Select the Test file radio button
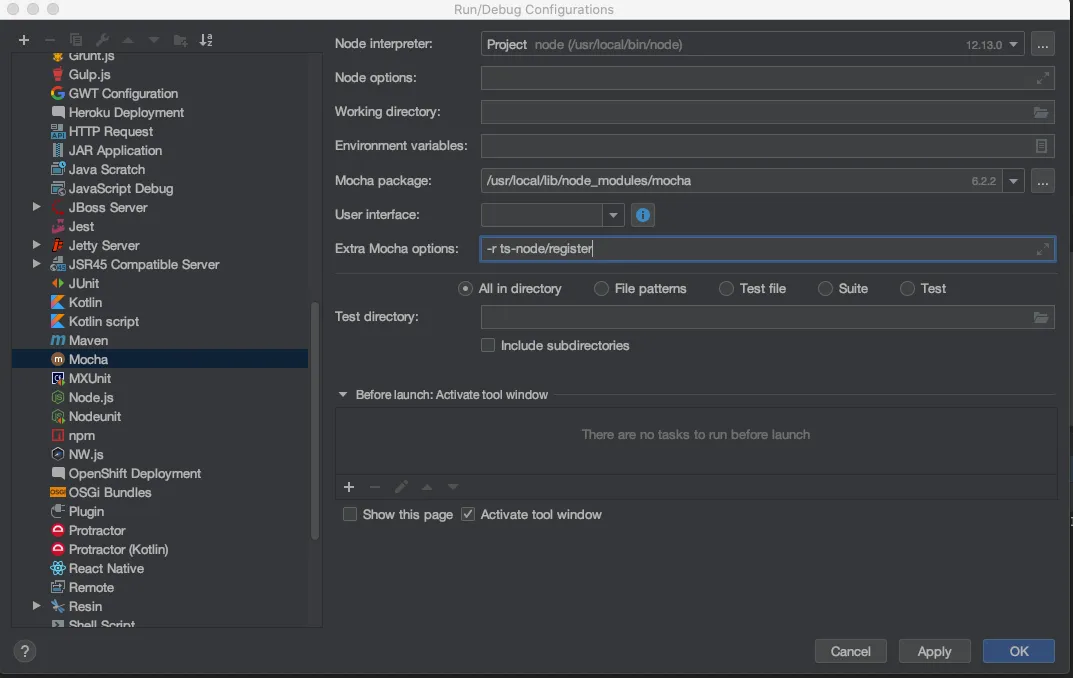 tap(726, 289)
